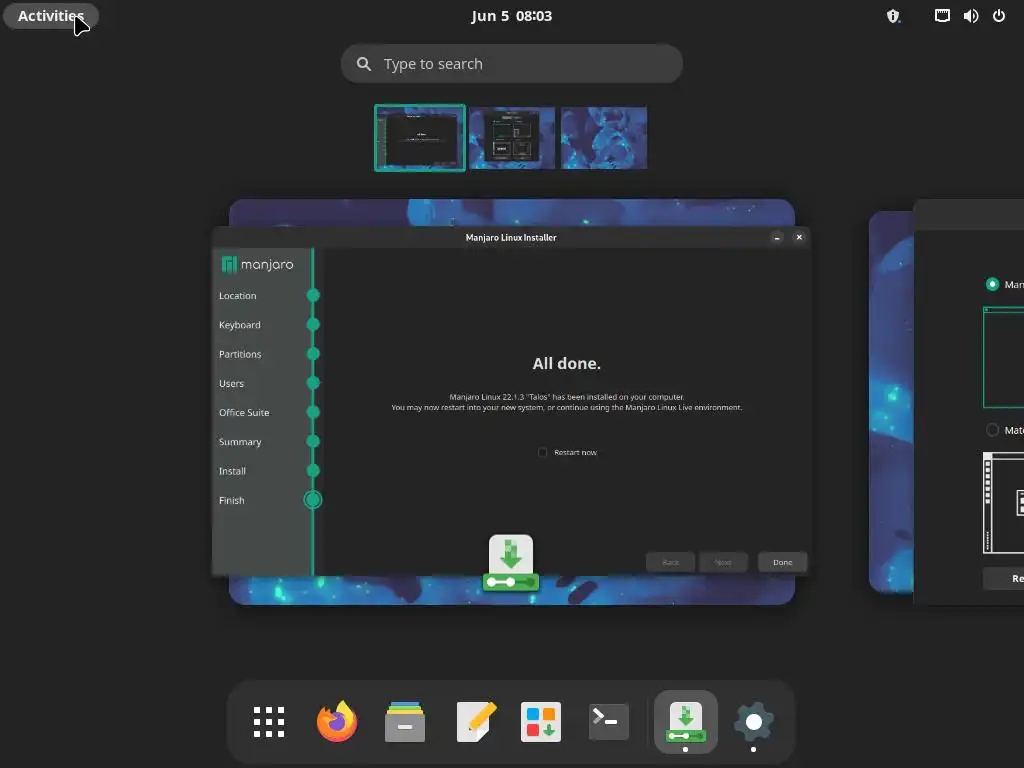This screenshot has height=768, width=1024.
Task: Open the Files manager dock icon
Action: click(405, 722)
